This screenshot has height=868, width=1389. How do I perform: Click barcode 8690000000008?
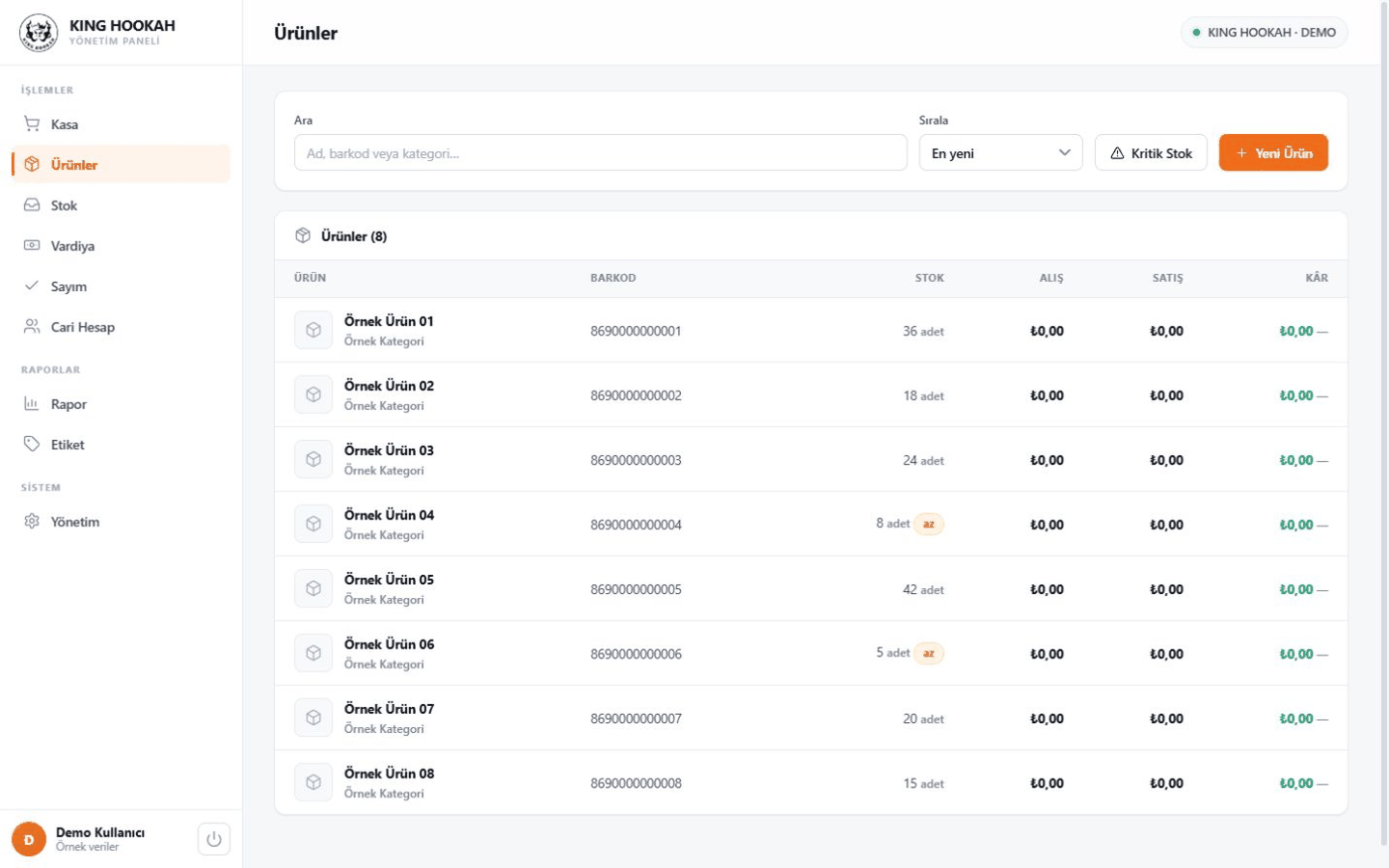(636, 784)
